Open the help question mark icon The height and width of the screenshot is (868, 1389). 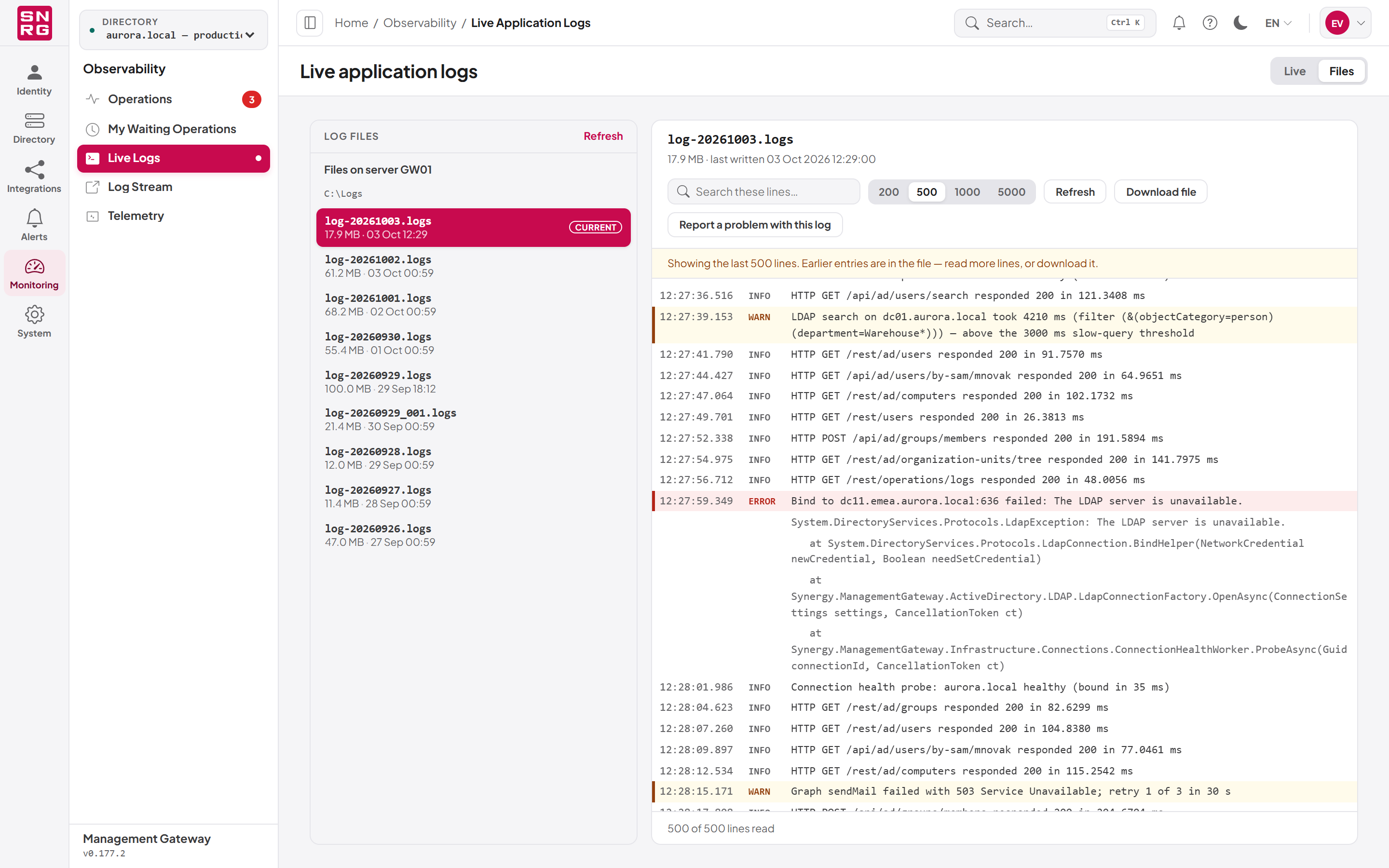coord(1210,23)
